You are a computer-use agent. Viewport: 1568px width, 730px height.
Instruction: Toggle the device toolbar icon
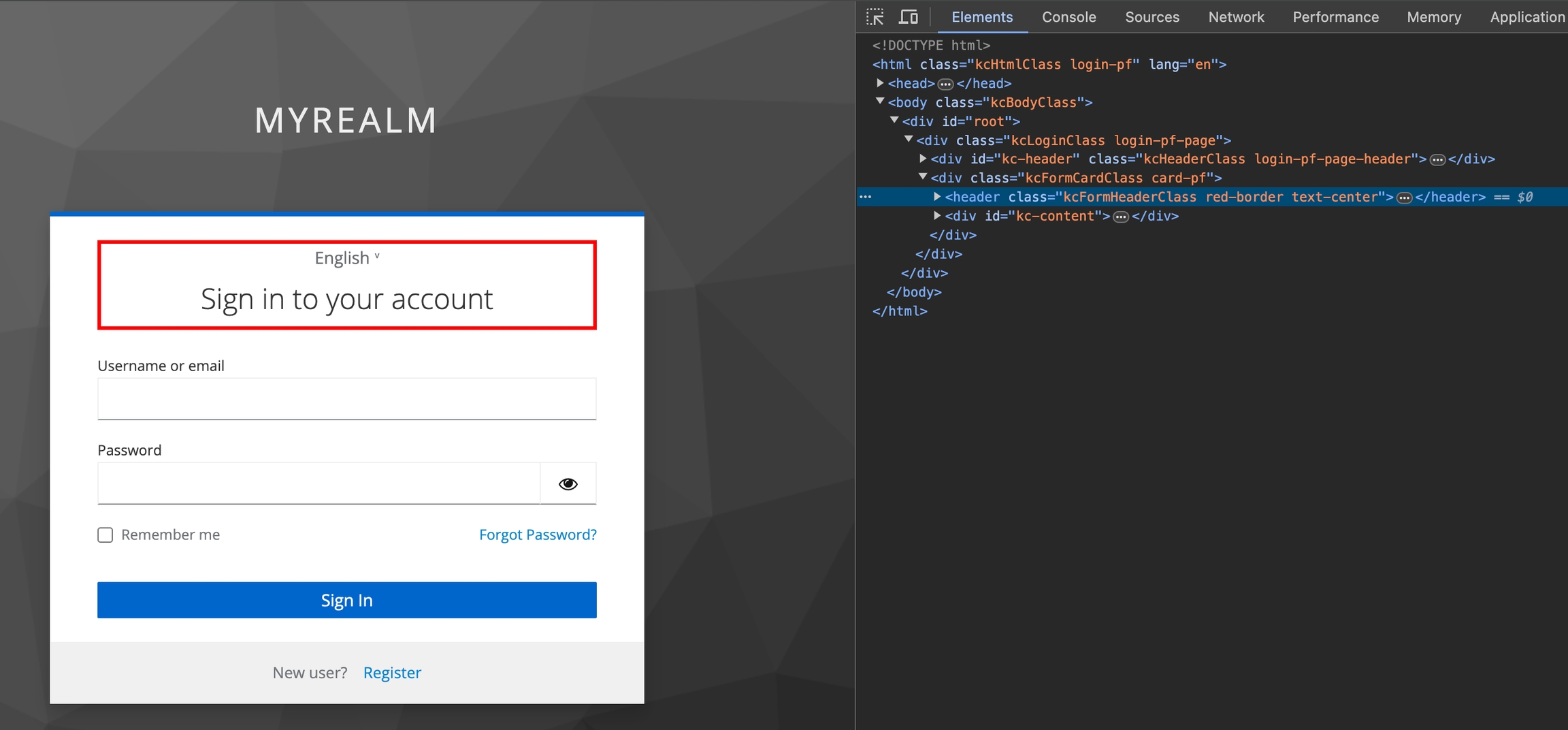click(909, 17)
